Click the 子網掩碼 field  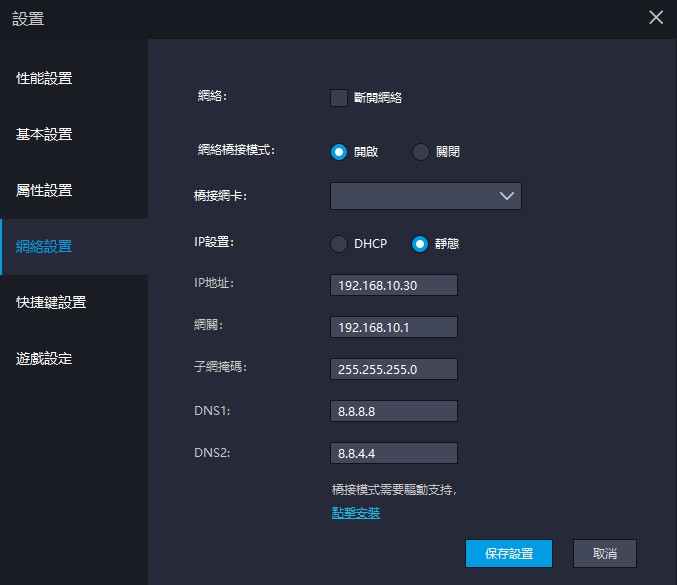point(393,369)
